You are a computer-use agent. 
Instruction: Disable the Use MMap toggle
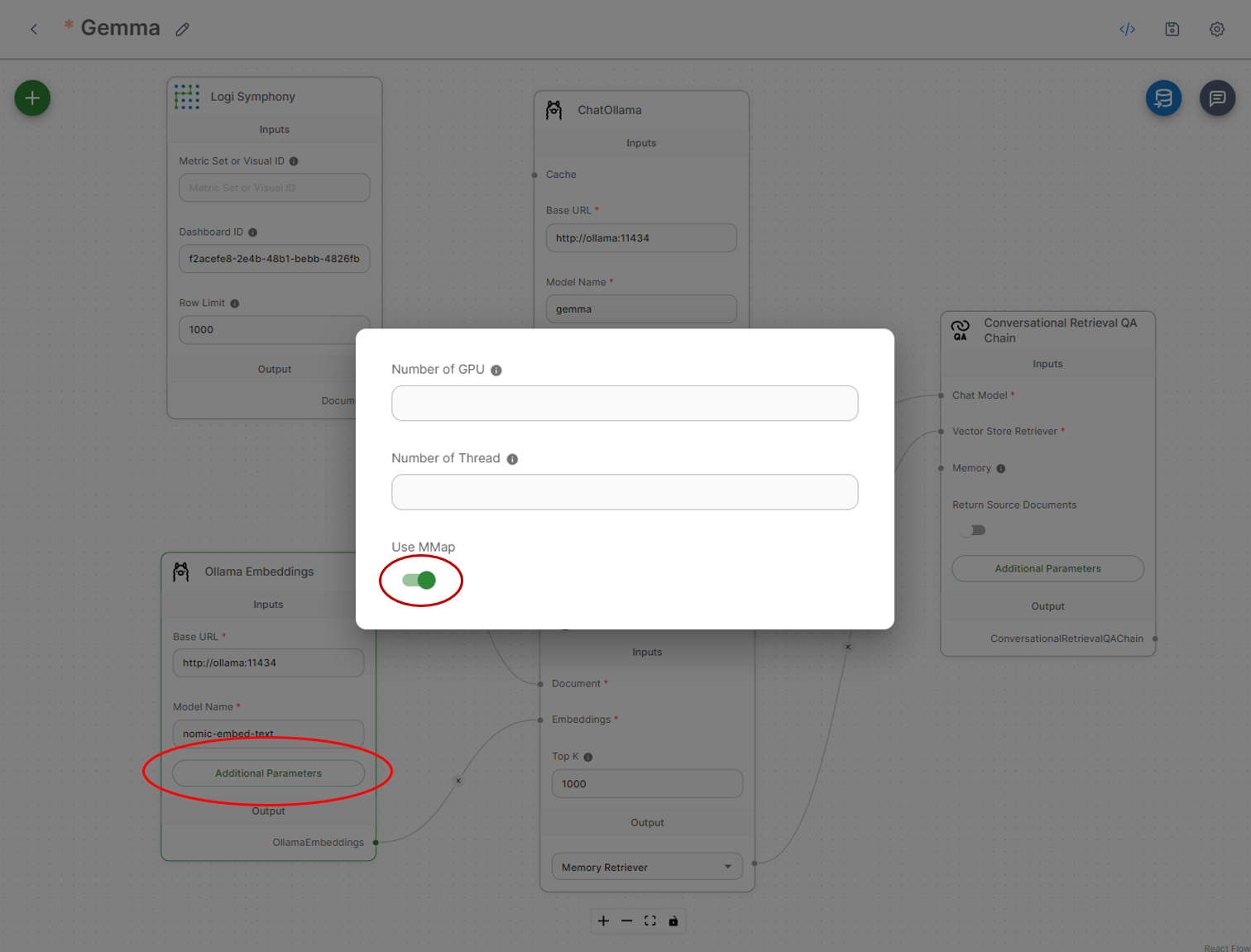pyautogui.click(x=421, y=580)
